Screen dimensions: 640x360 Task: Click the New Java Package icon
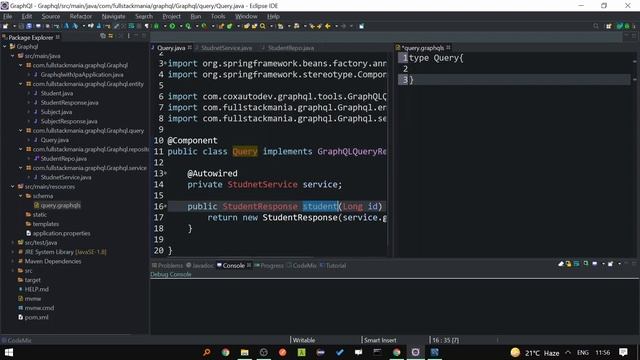(221, 26)
